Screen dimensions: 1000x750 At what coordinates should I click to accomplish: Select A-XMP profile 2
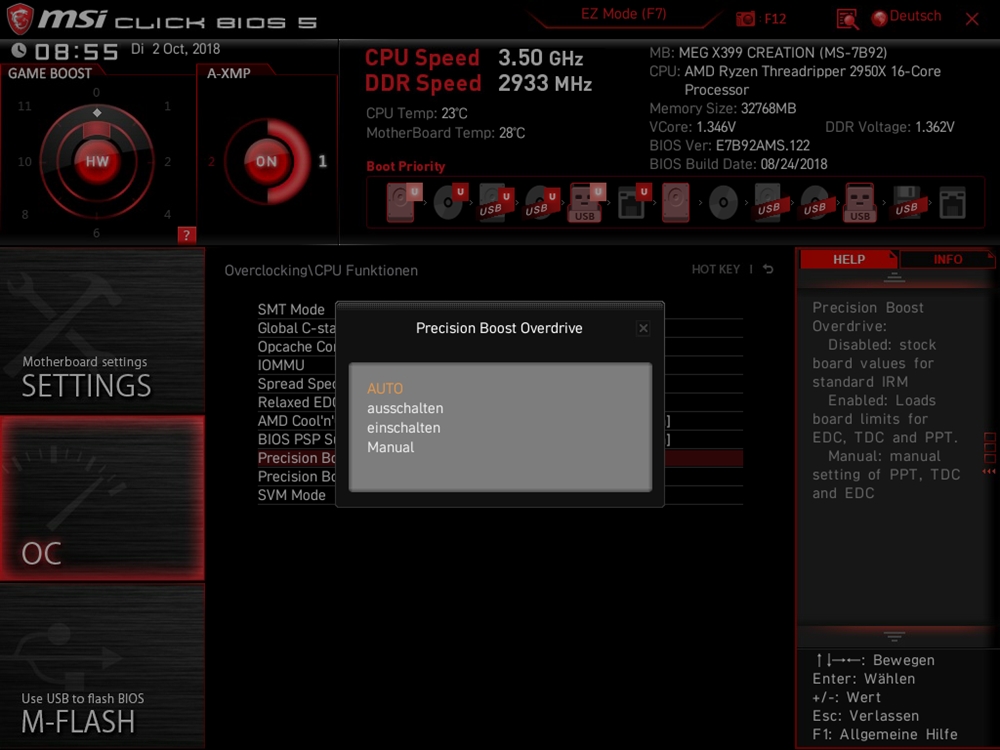[212, 161]
